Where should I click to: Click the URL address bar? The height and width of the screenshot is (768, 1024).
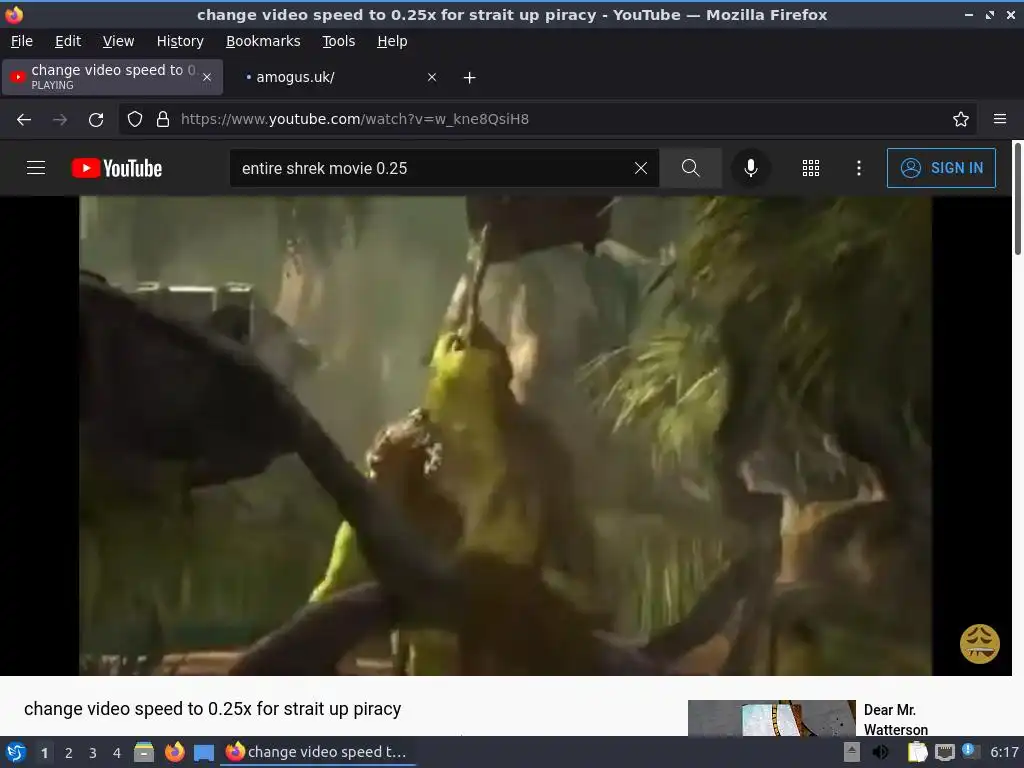point(549,119)
